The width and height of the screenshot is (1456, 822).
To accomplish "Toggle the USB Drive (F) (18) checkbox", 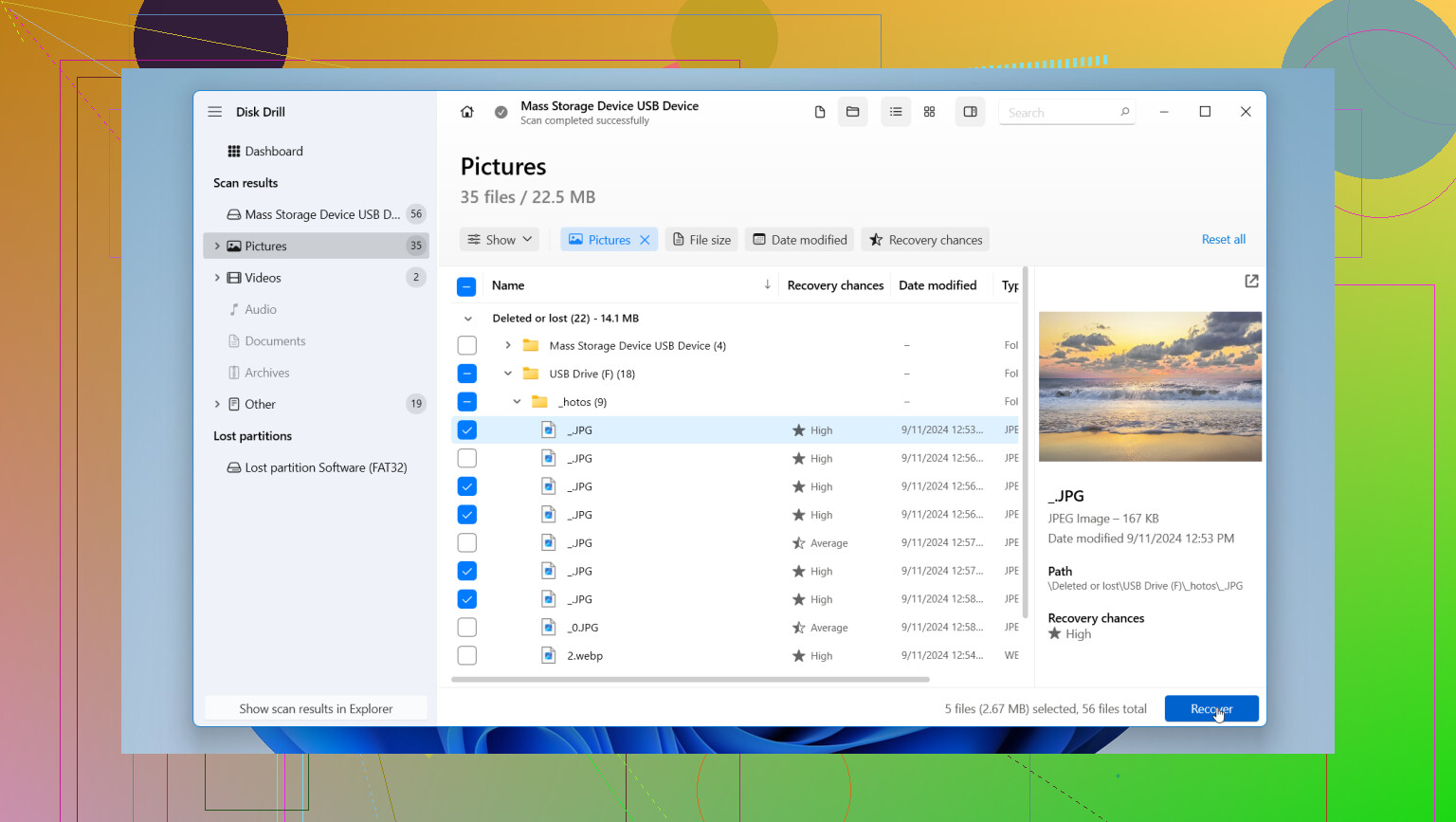I will point(466,374).
